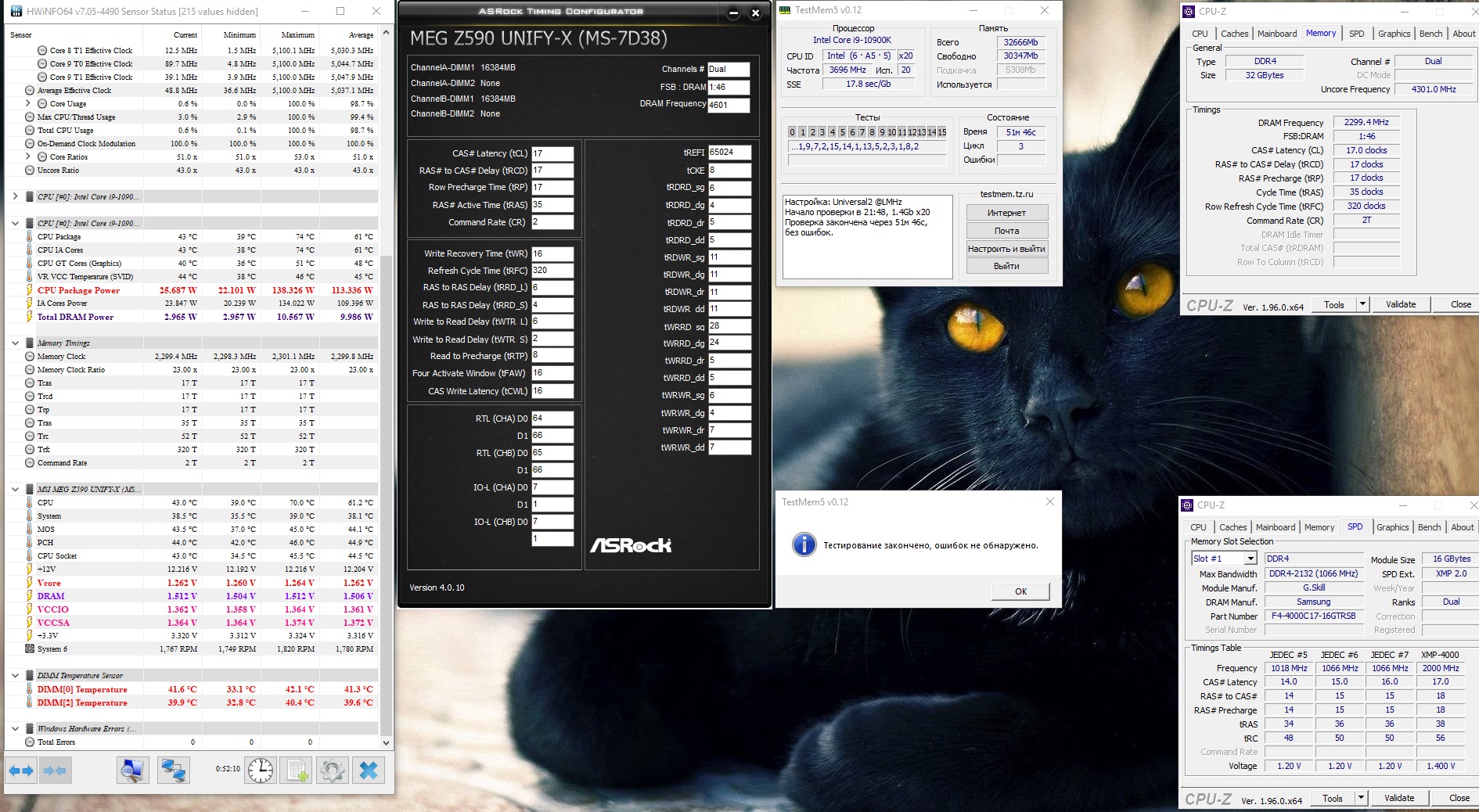
Task: Click the fan icon beside System 6
Action: [x=30, y=649]
